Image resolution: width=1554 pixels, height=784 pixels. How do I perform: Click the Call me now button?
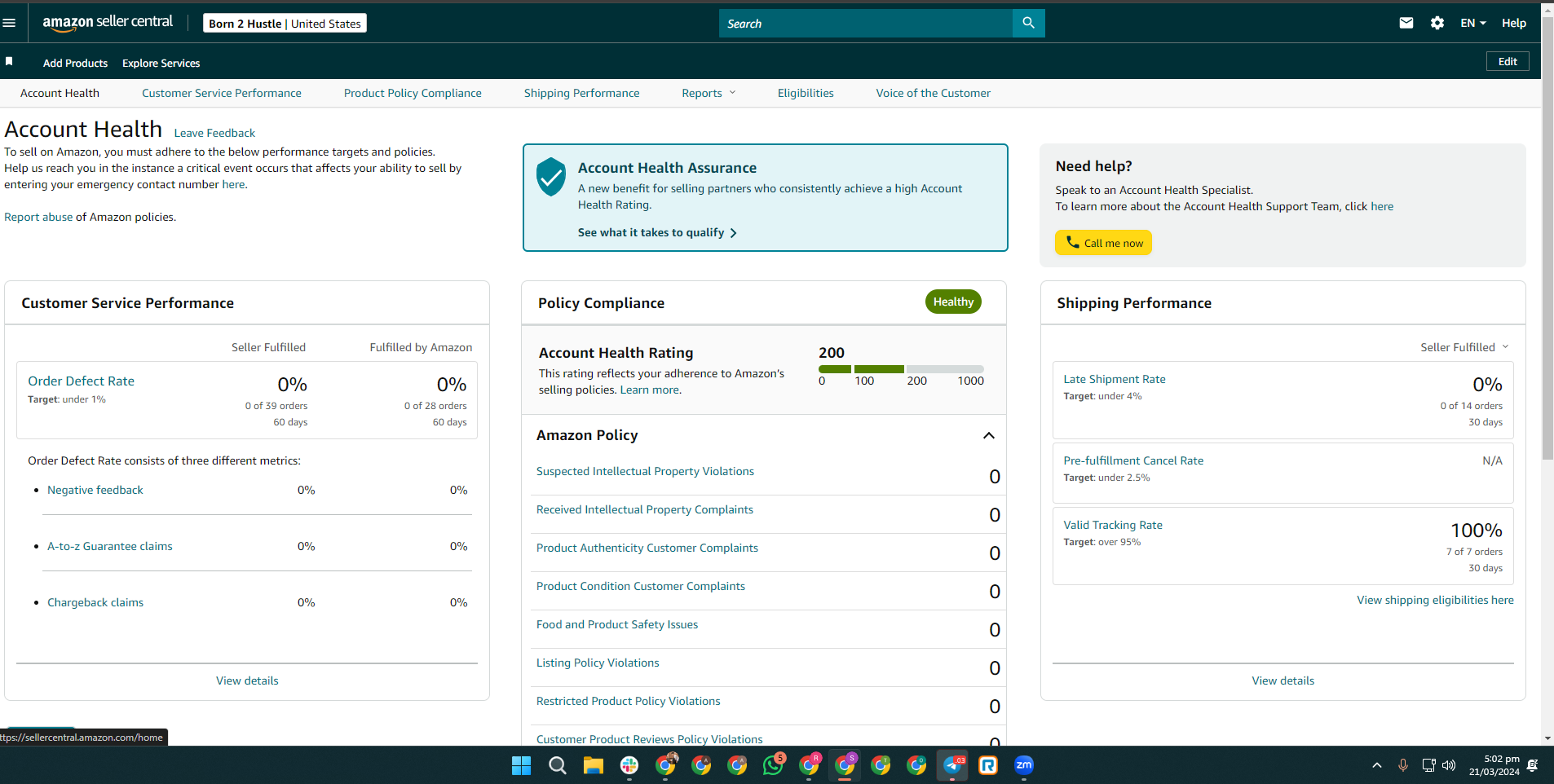(1103, 243)
